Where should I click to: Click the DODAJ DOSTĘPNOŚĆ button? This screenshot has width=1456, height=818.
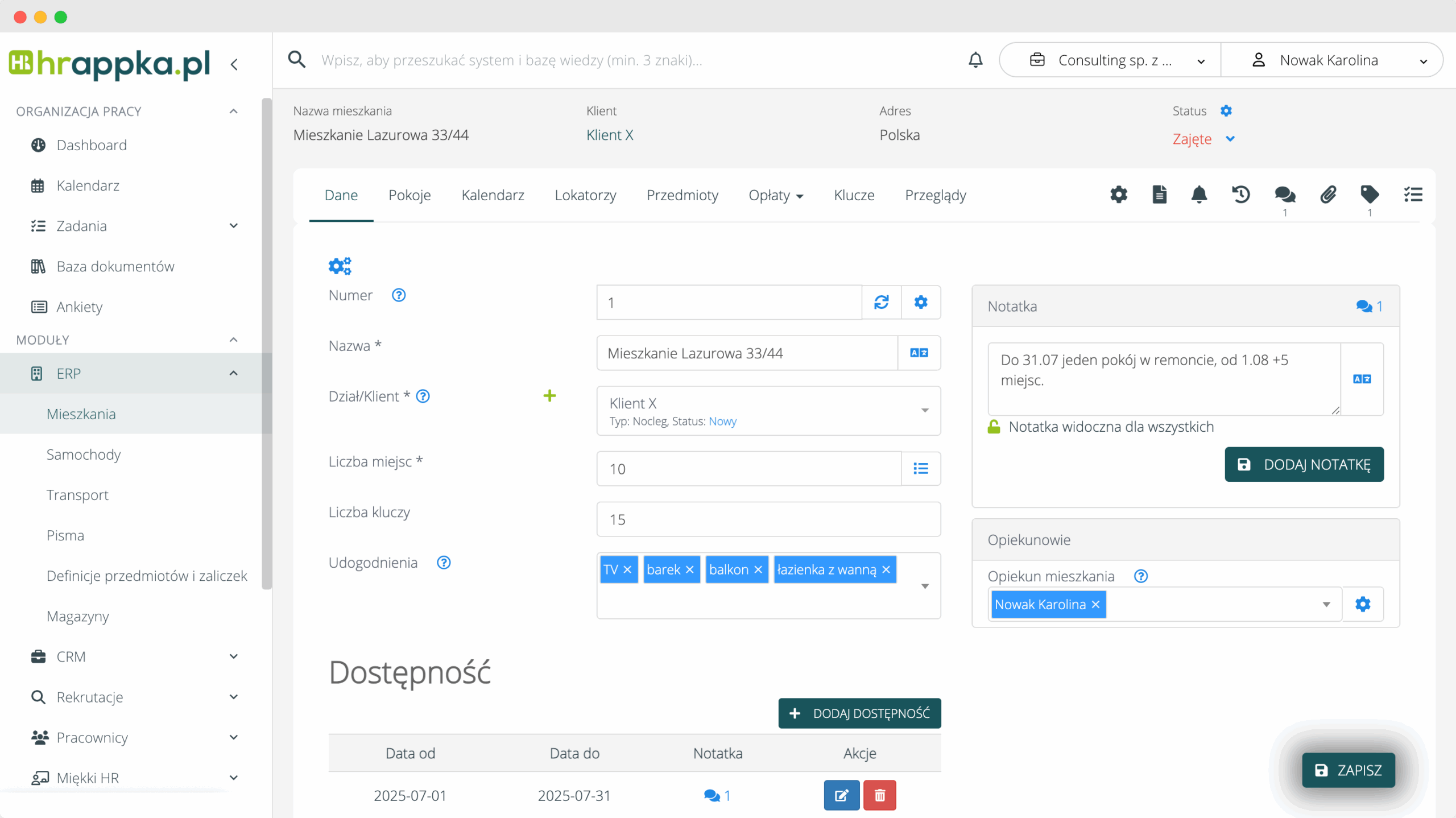pos(859,713)
